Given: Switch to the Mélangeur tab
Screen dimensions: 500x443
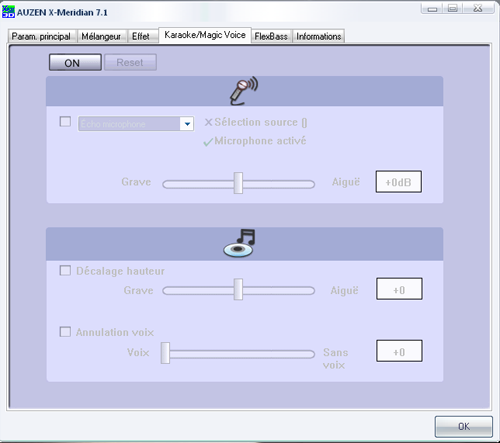Looking at the screenshot, I should coord(101,36).
